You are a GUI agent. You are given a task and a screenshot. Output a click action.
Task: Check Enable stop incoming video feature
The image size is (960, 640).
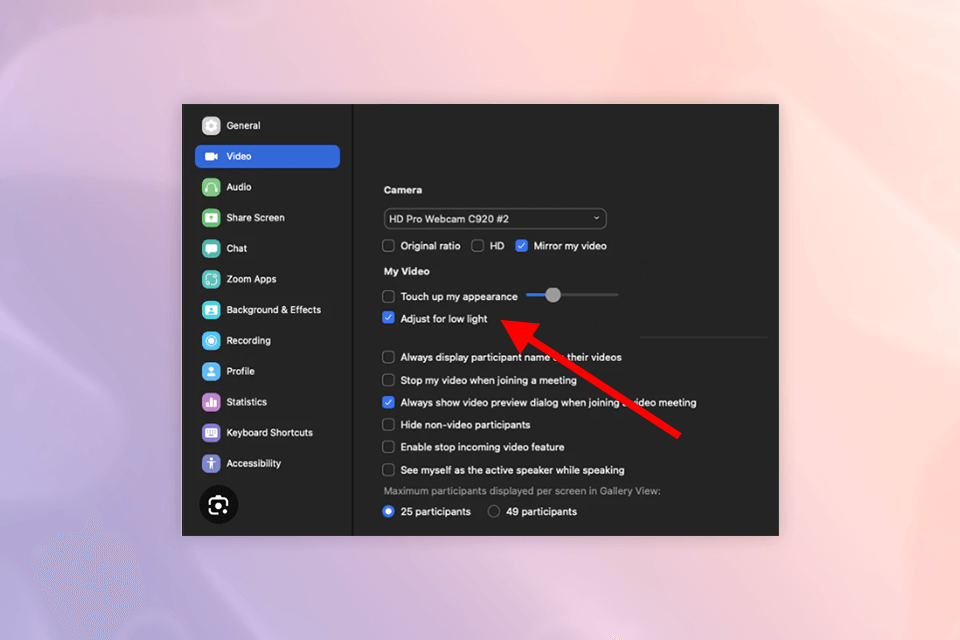(x=388, y=447)
